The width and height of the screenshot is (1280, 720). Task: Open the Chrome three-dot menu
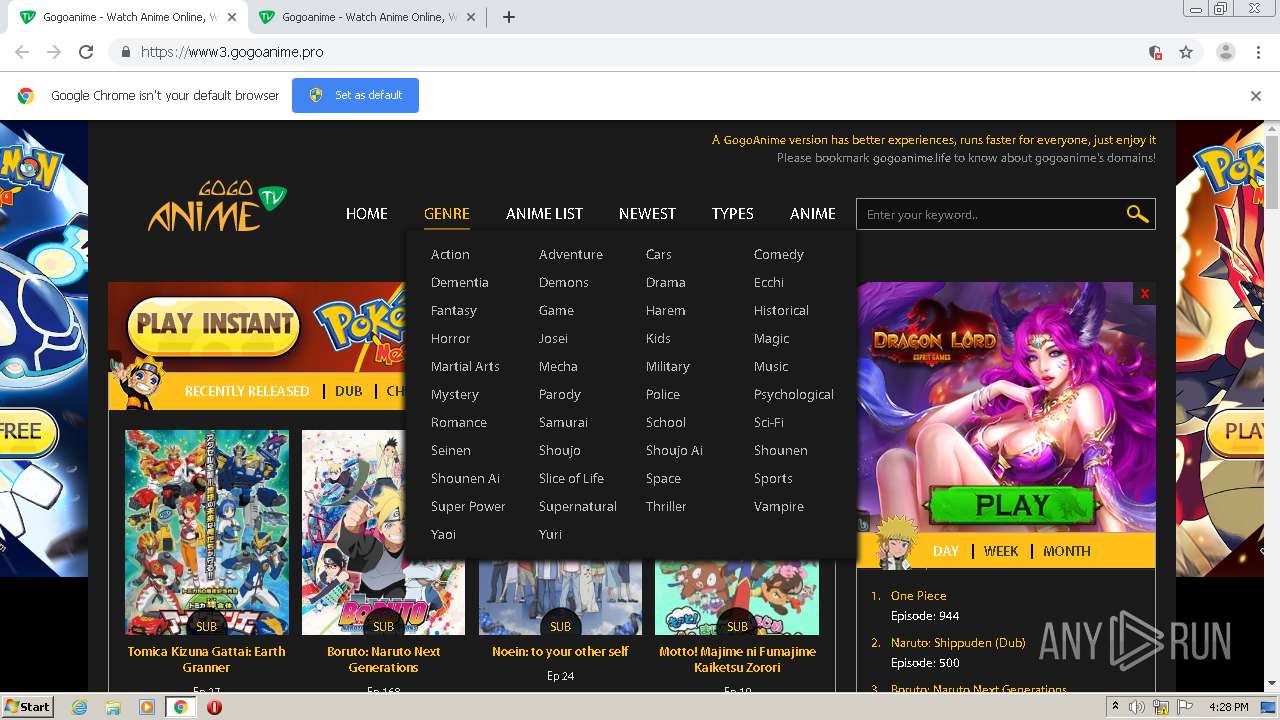tap(1257, 52)
